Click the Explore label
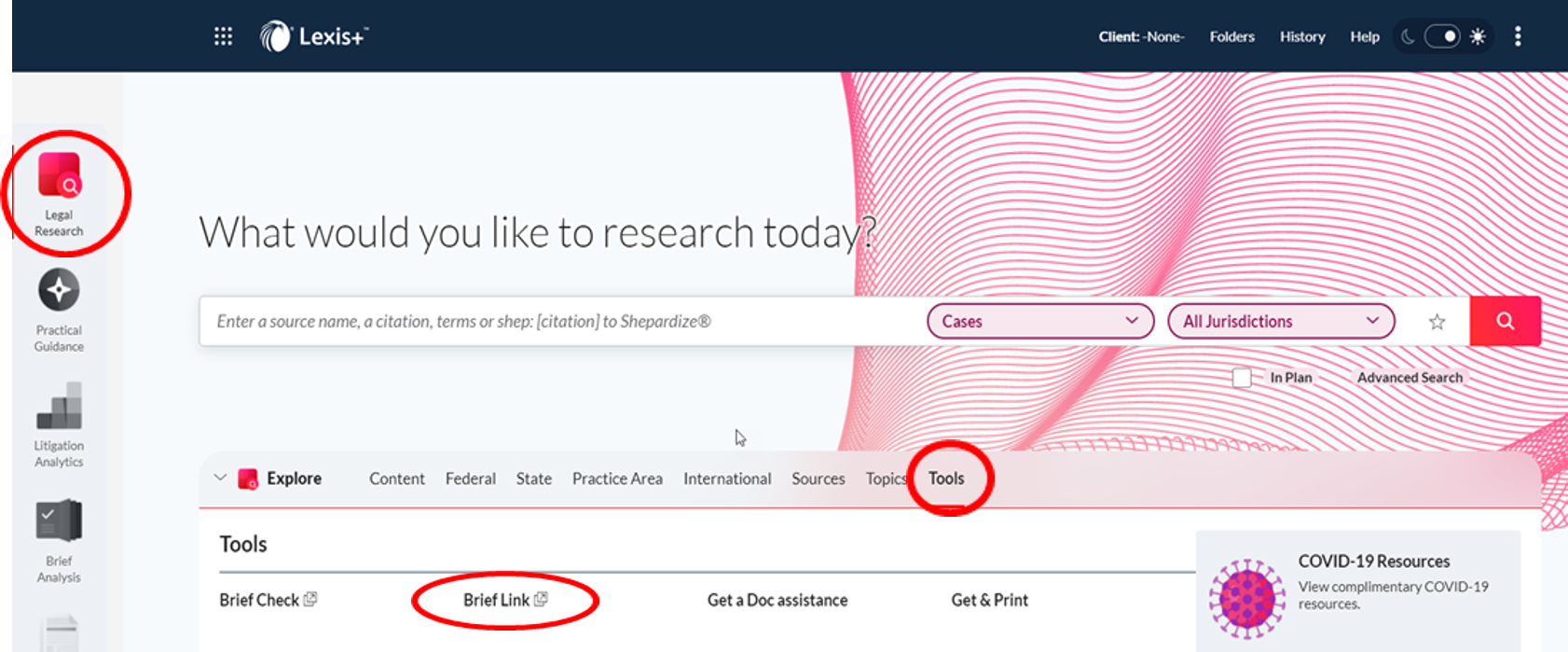The image size is (1568, 652). (294, 479)
